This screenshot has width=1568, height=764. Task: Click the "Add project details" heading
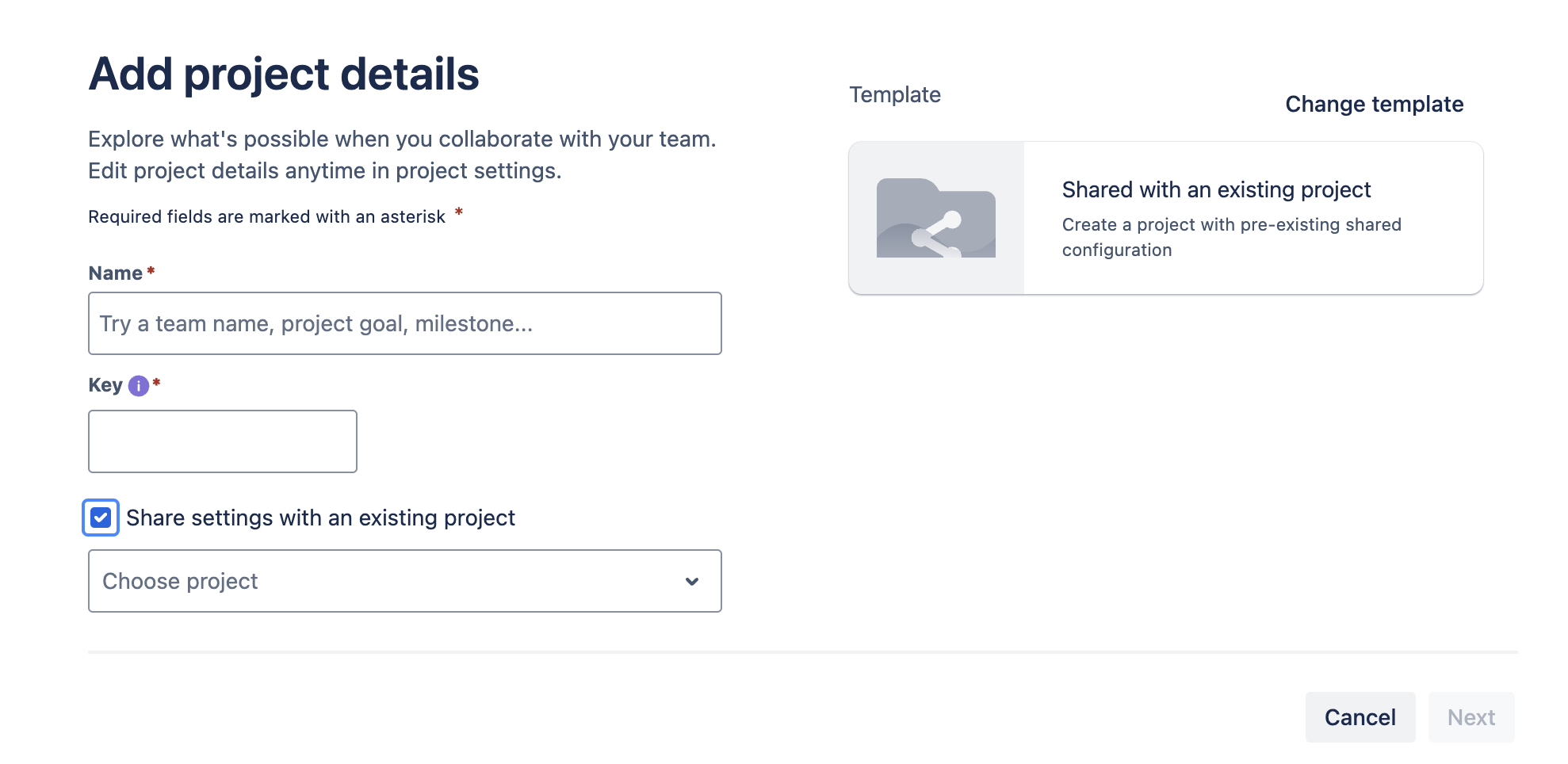coord(283,73)
